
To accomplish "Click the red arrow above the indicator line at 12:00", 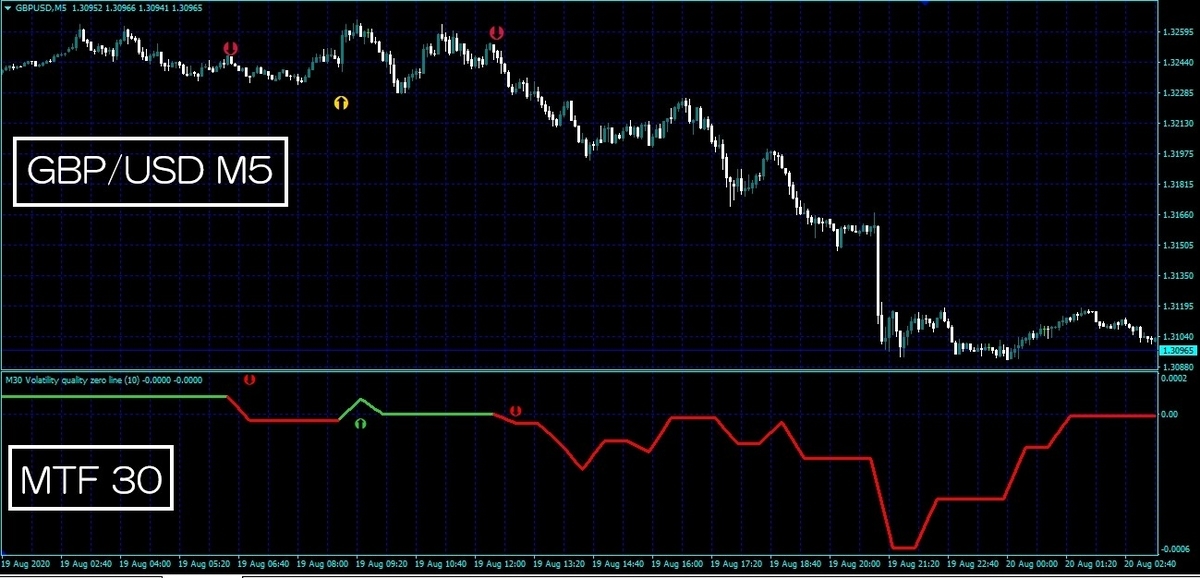I will click(516, 409).
